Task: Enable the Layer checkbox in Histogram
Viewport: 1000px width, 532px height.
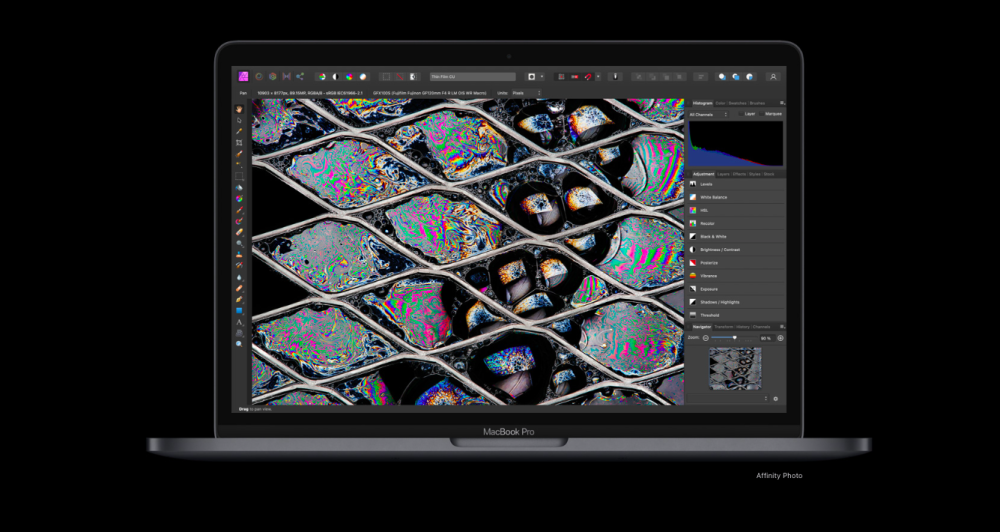Action: tap(740, 114)
